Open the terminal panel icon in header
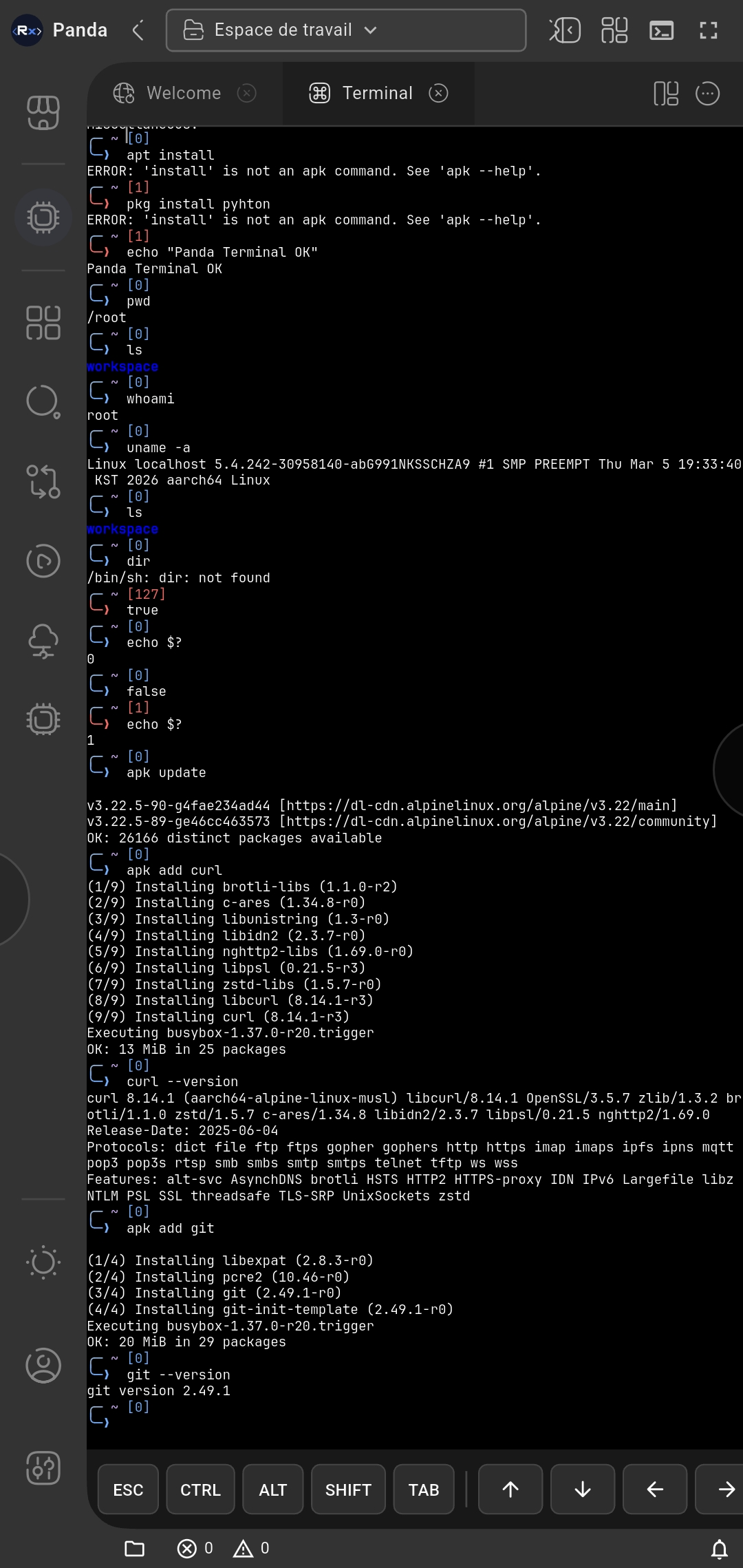This screenshot has width=743, height=1568. [x=662, y=30]
